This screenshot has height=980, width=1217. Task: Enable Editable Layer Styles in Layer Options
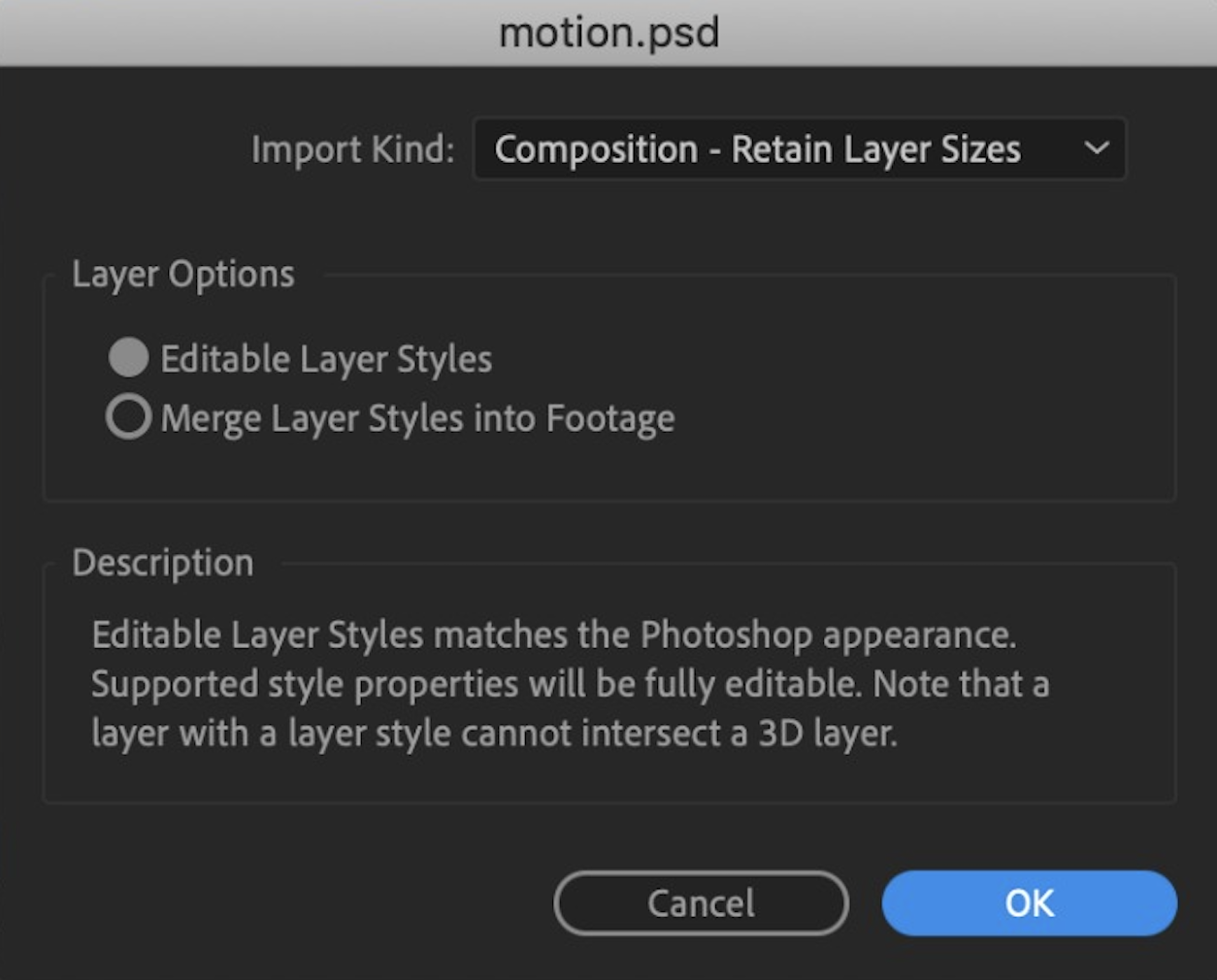[127, 358]
